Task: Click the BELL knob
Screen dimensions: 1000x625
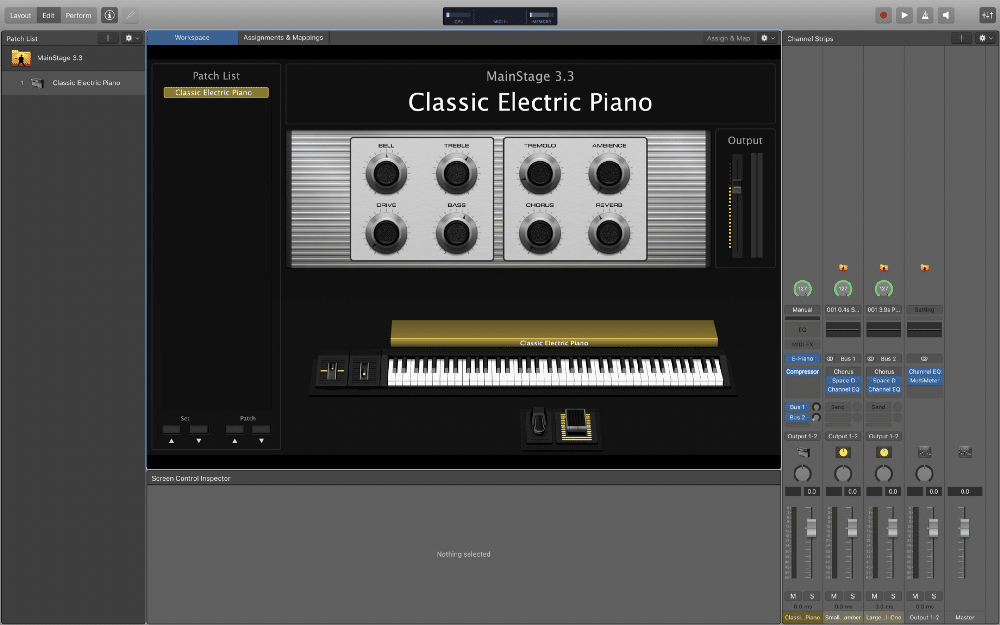Action: click(386, 173)
